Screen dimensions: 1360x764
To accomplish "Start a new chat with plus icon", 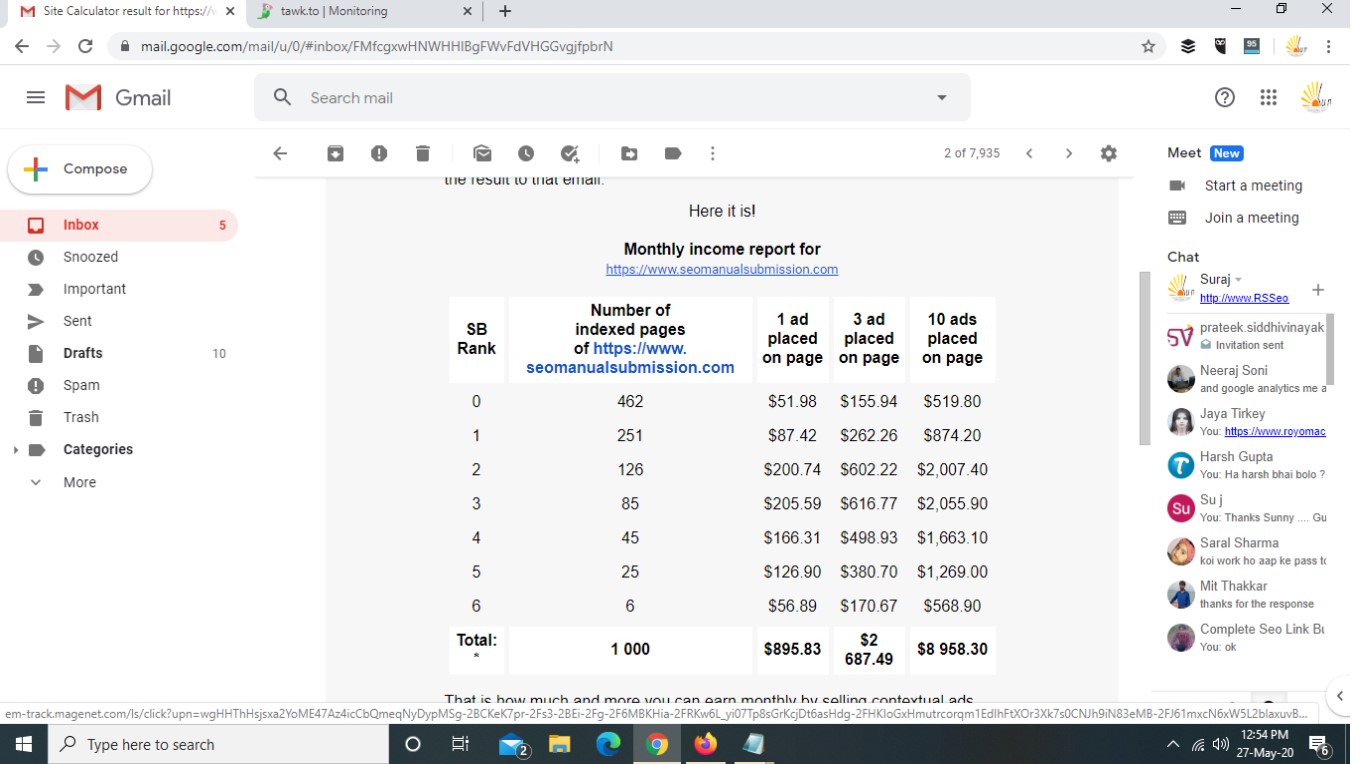I will [1318, 289].
